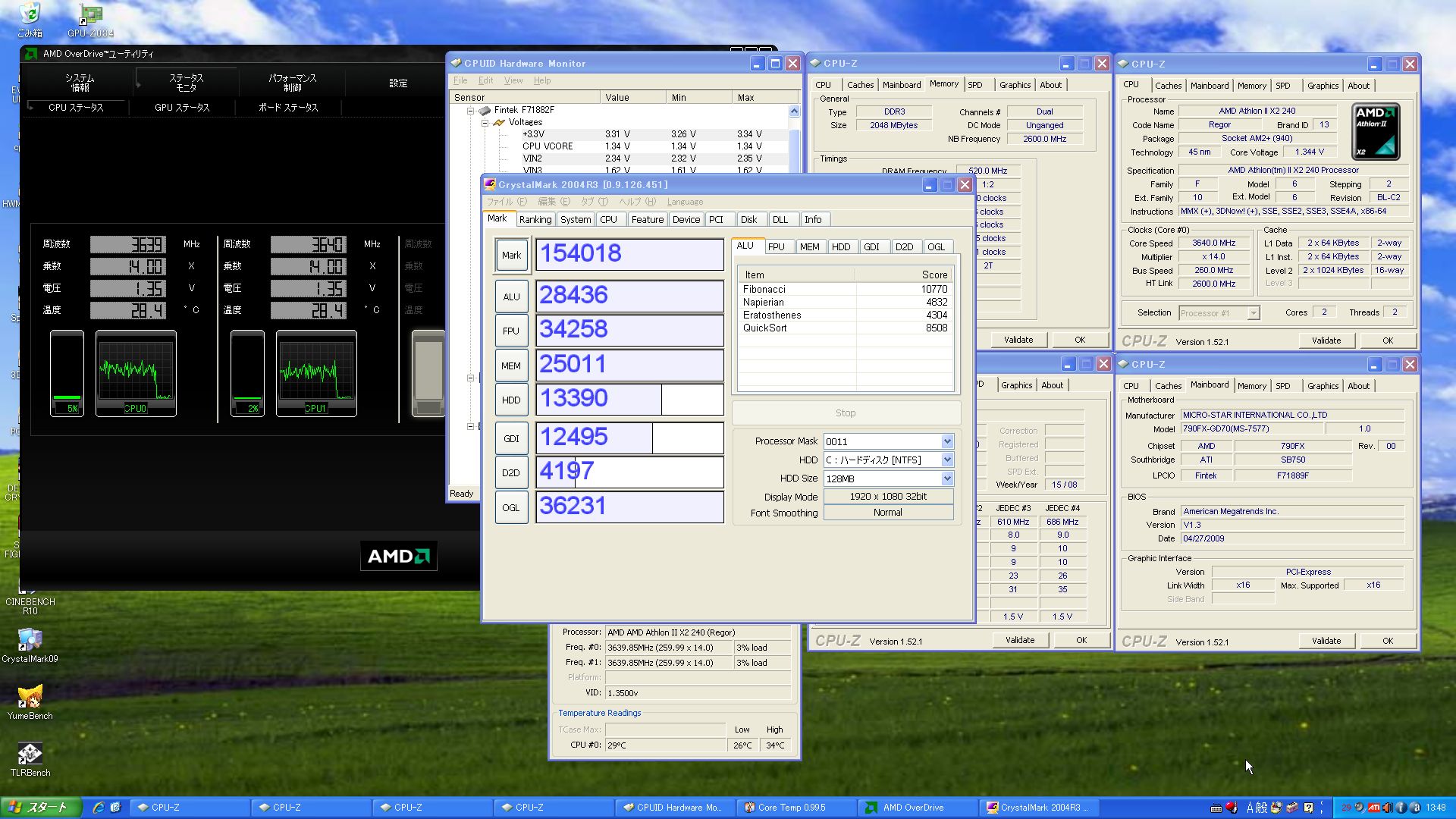Switch to the System tab in CrystalMark
The height and width of the screenshot is (819, 1456).
tap(576, 219)
